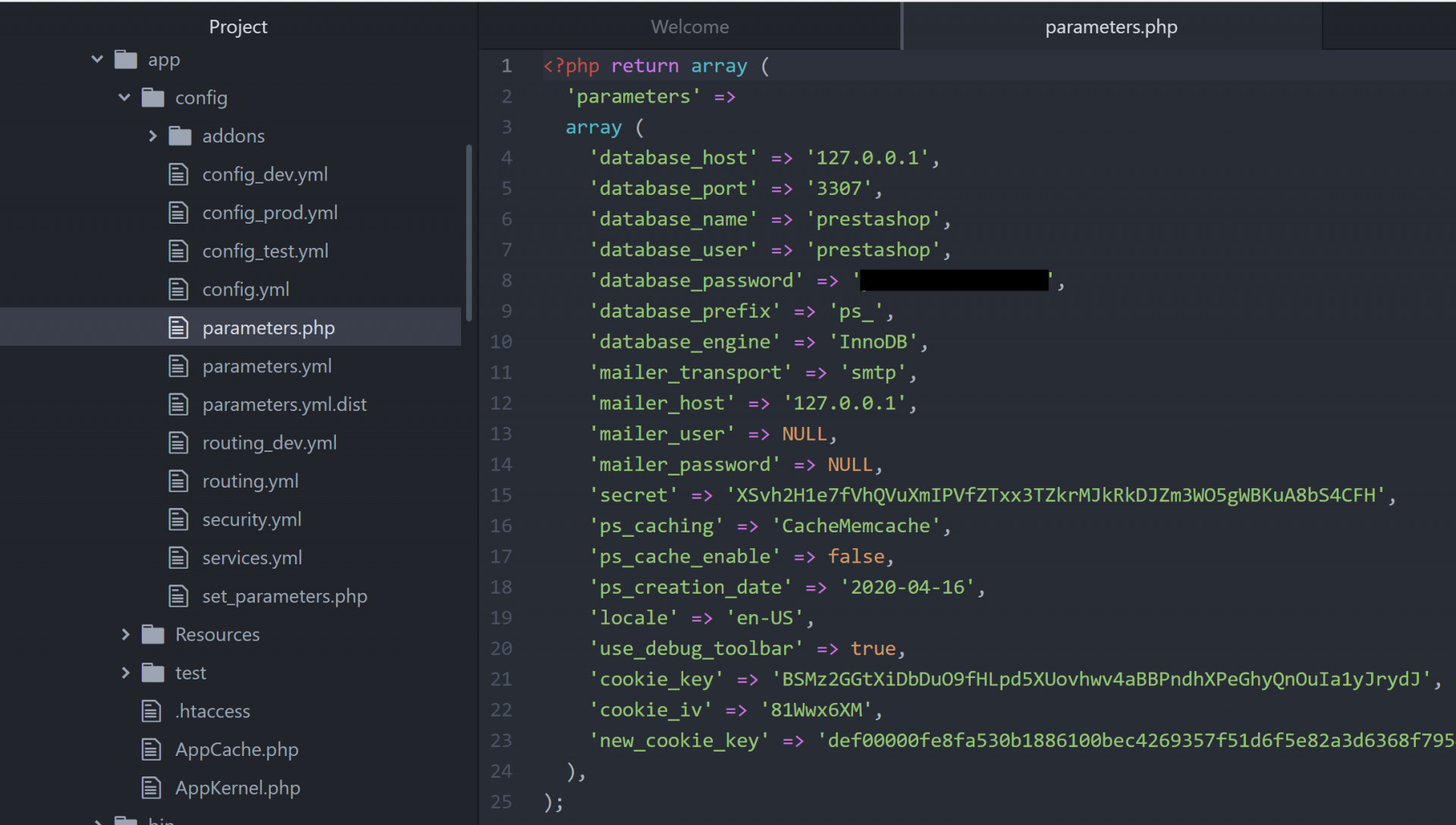Click the .htaccess file icon
This screenshot has height=825, width=1456.
coord(152,711)
